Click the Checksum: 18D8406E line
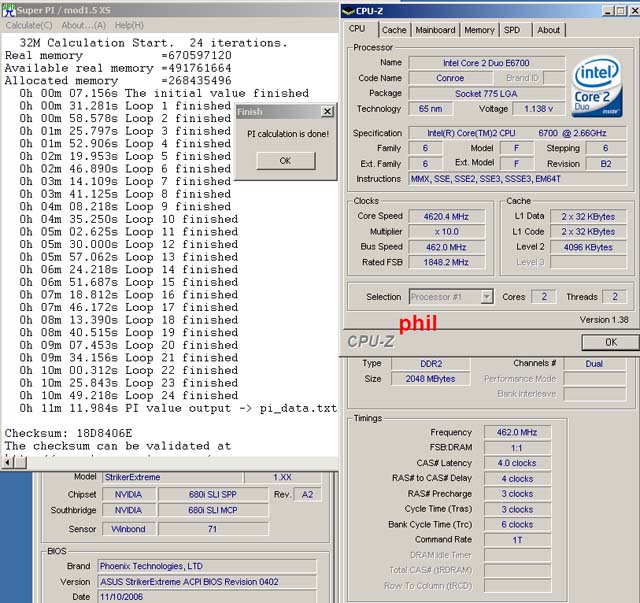640x603 pixels. (69, 433)
